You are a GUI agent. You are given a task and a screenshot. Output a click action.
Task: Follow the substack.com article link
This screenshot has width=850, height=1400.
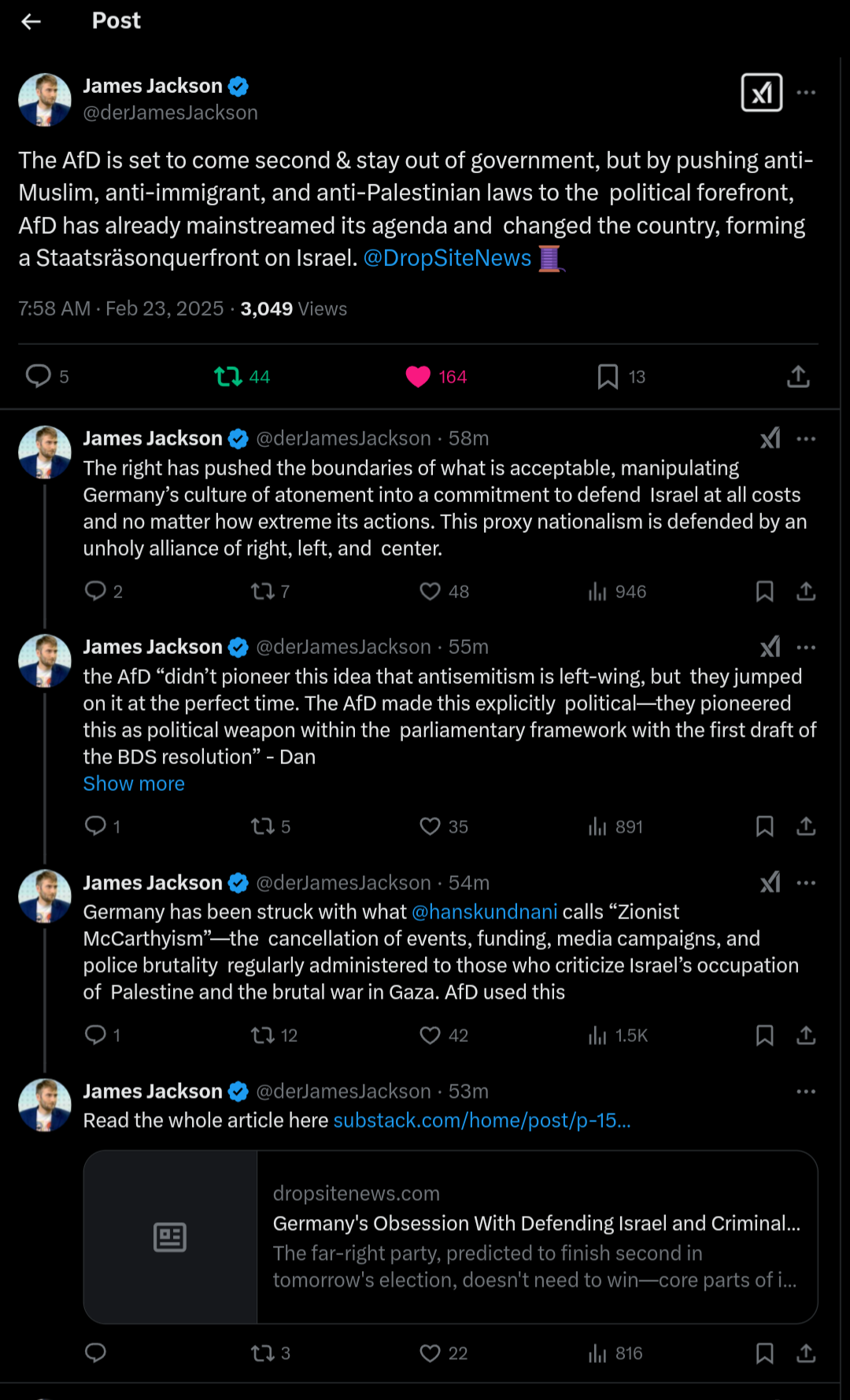(x=482, y=1121)
